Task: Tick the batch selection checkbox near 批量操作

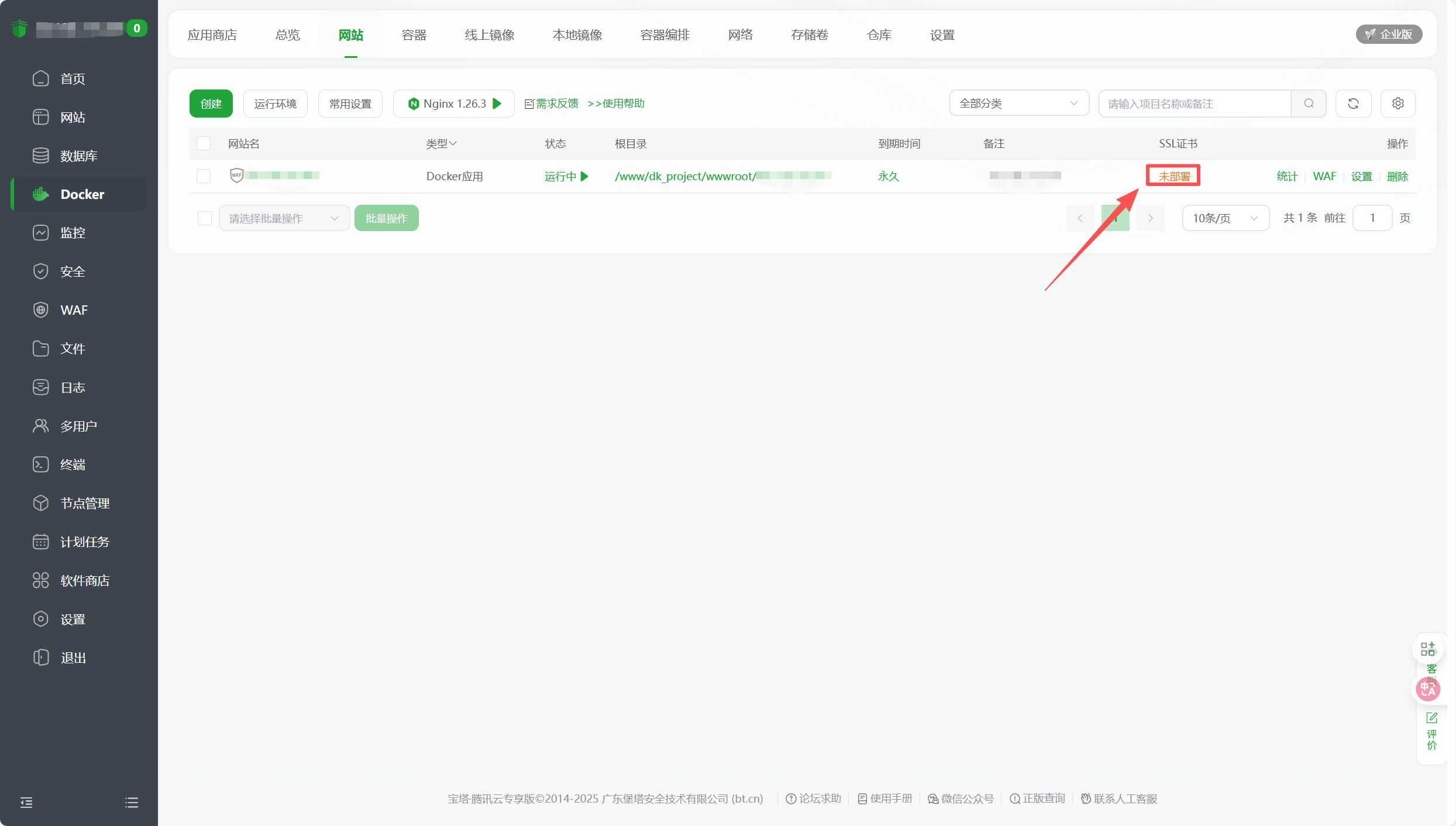Action: (x=205, y=218)
